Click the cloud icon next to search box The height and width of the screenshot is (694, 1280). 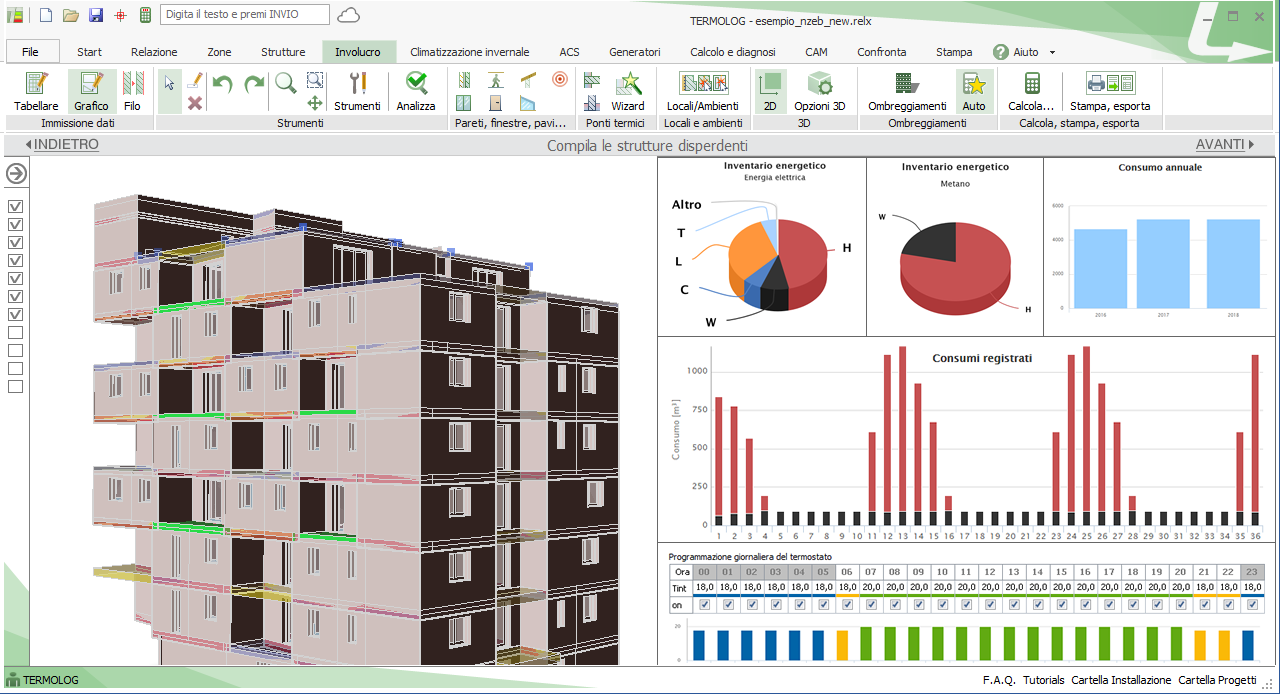pyautogui.click(x=349, y=15)
